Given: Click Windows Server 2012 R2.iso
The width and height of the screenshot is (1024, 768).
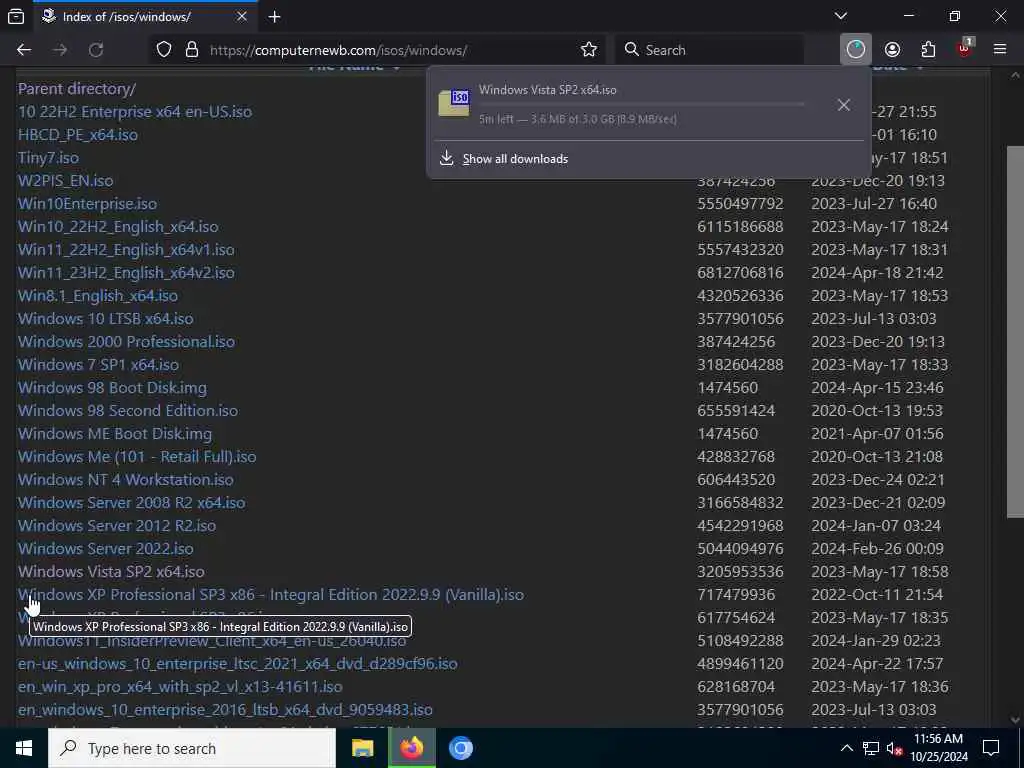Looking at the screenshot, I should [116, 525].
